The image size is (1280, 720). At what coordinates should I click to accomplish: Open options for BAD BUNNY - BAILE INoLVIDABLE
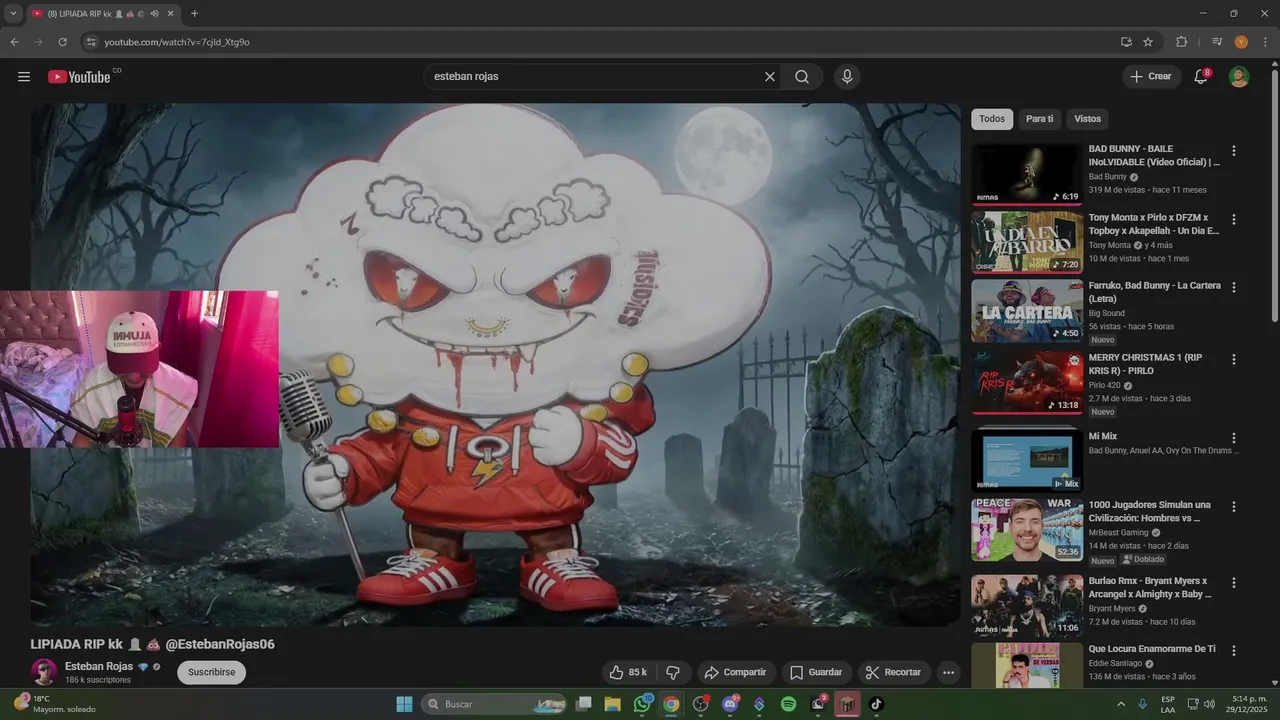pyautogui.click(x=1233, y=151)
